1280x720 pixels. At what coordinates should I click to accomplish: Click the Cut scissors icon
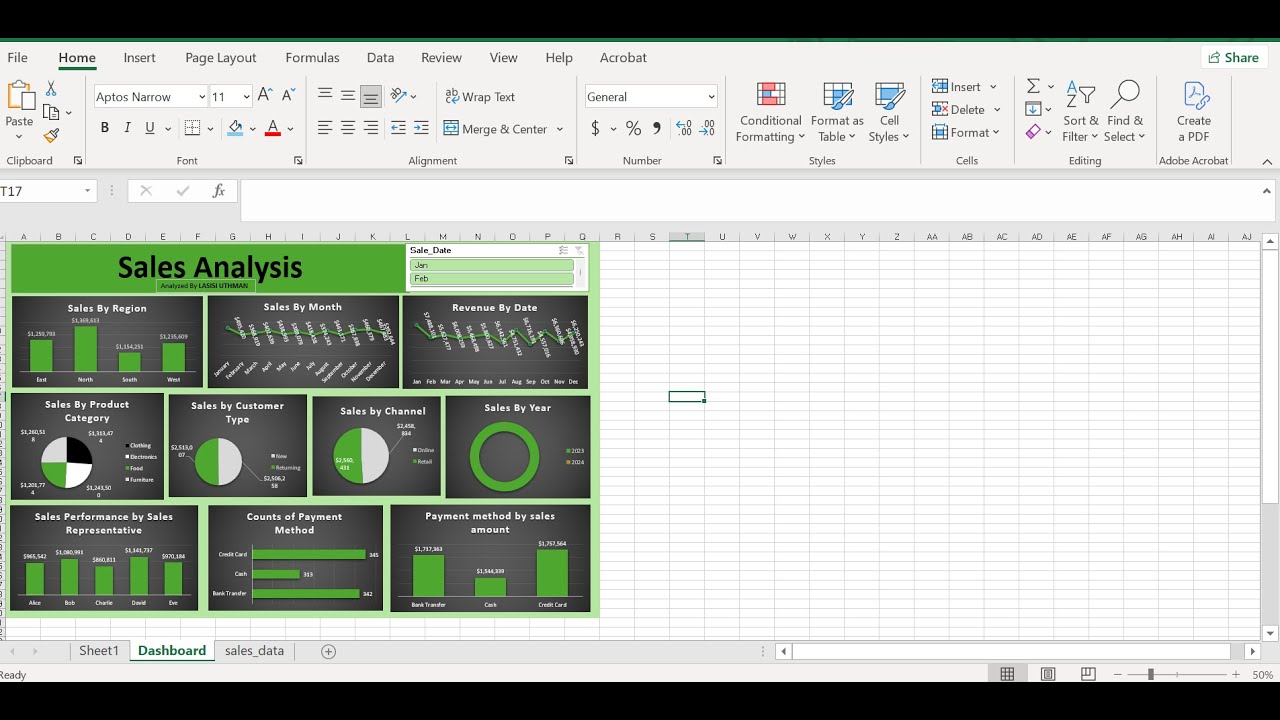pos(51,89)
